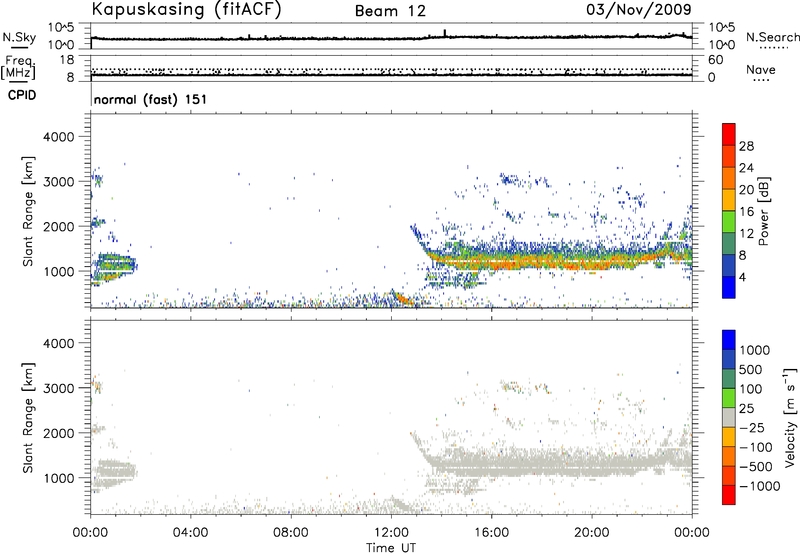Image resolution: width=800 pixels, height=554 pixels.
Task: Click the "Freq. [MHz]" axis label
Action: pyautogui.click(x=19, y=67)
